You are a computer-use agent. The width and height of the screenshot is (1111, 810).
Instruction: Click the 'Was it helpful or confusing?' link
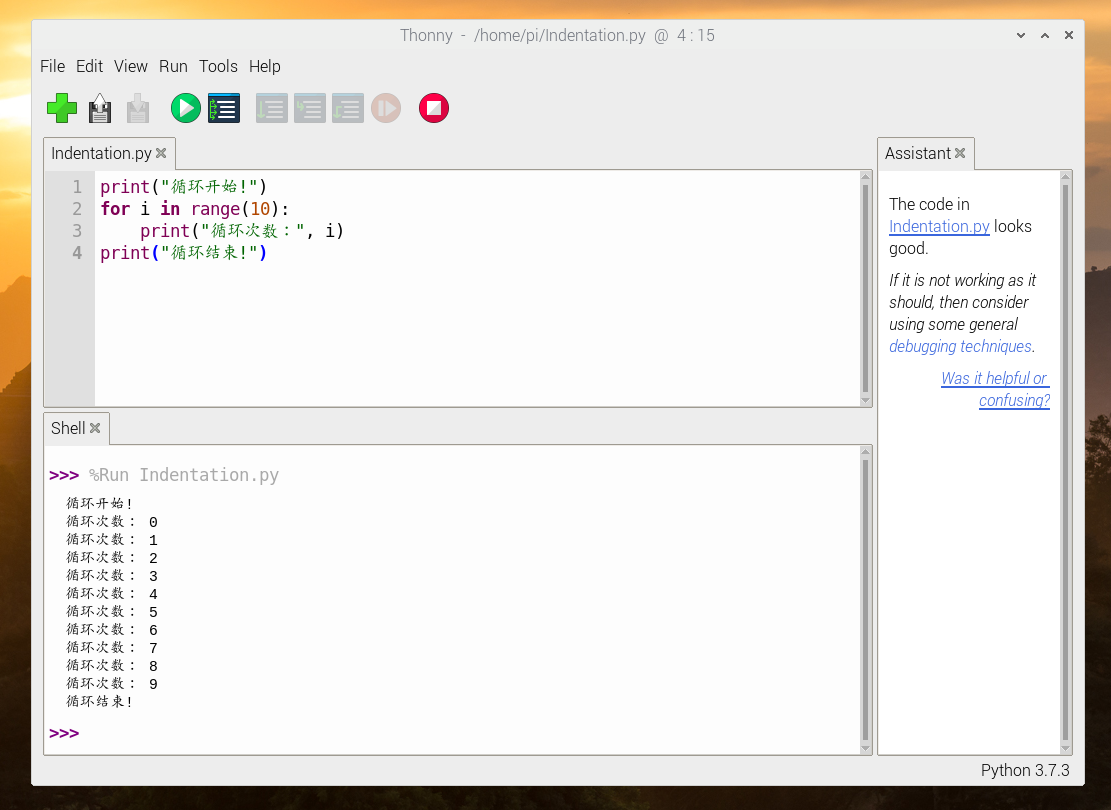coord(995,389)
